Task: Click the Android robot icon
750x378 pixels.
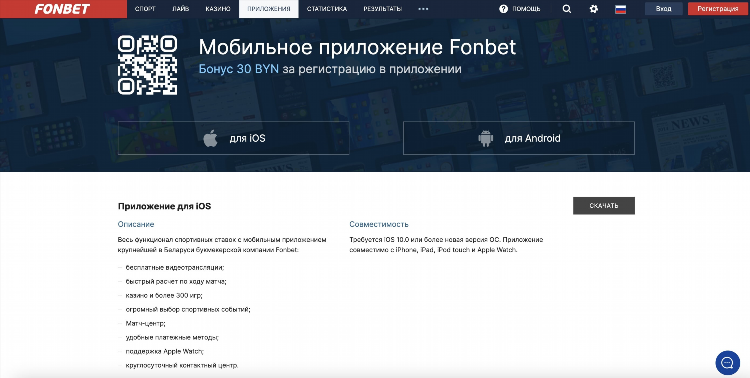Action: click(x=485, y=138)
